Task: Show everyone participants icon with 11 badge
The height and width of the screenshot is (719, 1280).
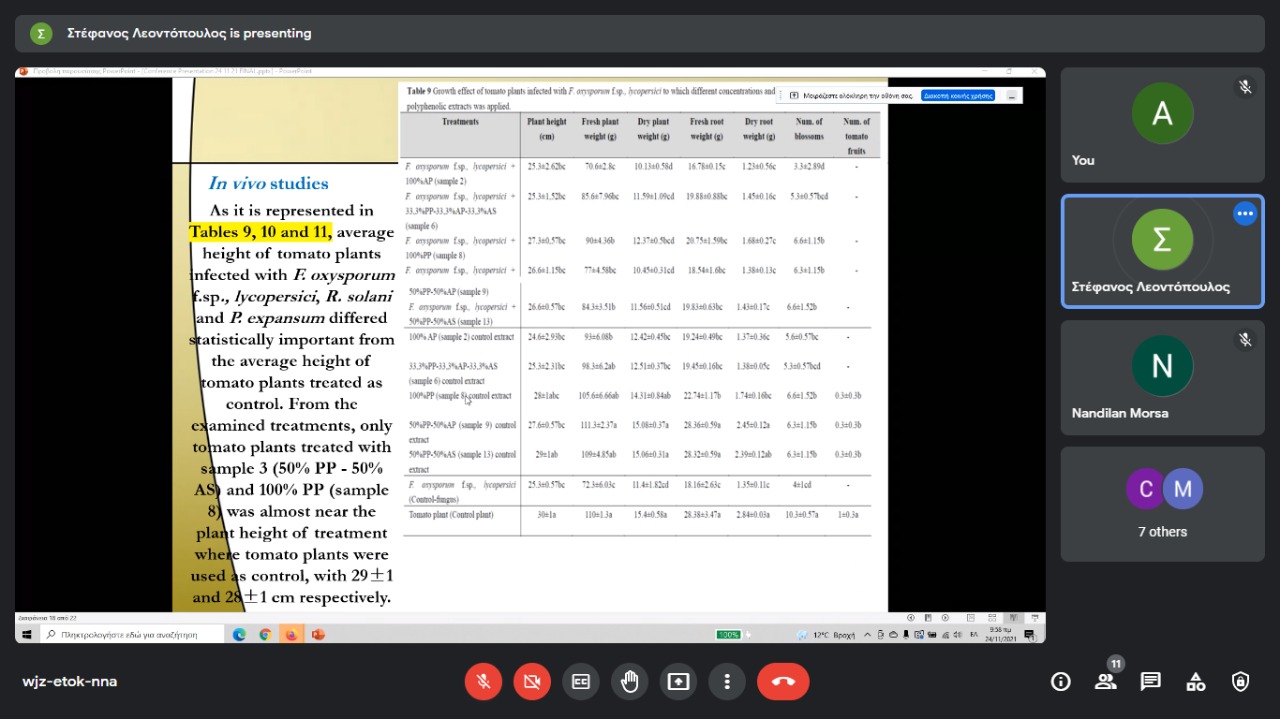Action: (x=1106, y=680)
